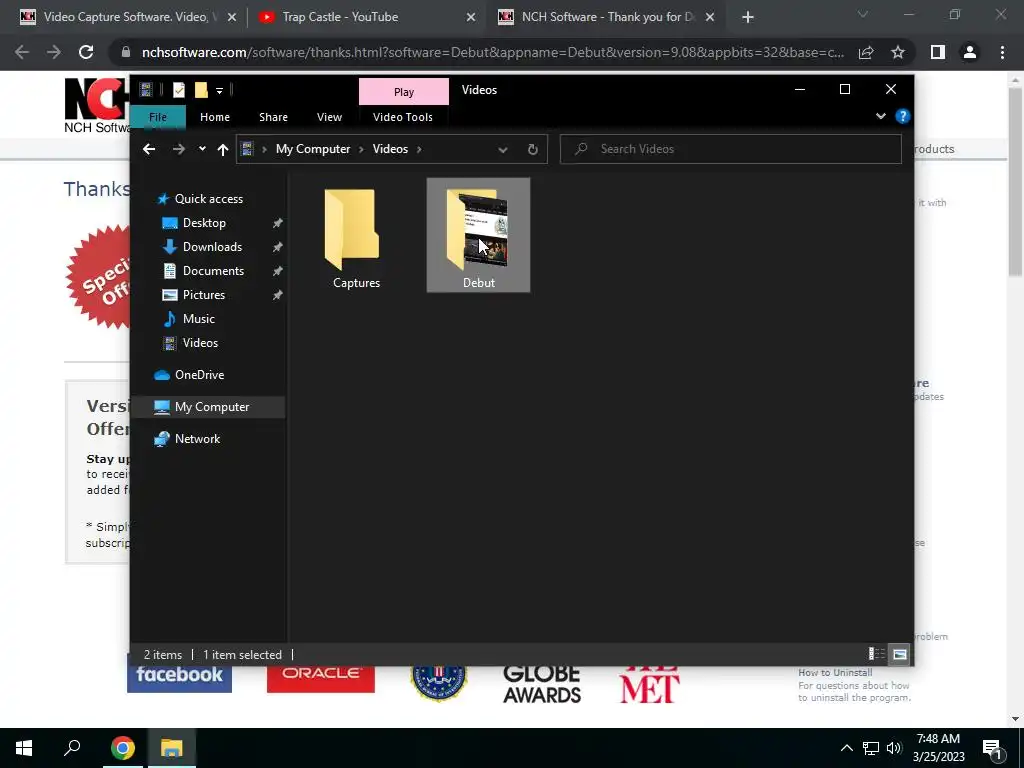The height and width of the screenshot is (768, 1024).
Task: Go forward in File Explorer
Action: coord(178,150)
